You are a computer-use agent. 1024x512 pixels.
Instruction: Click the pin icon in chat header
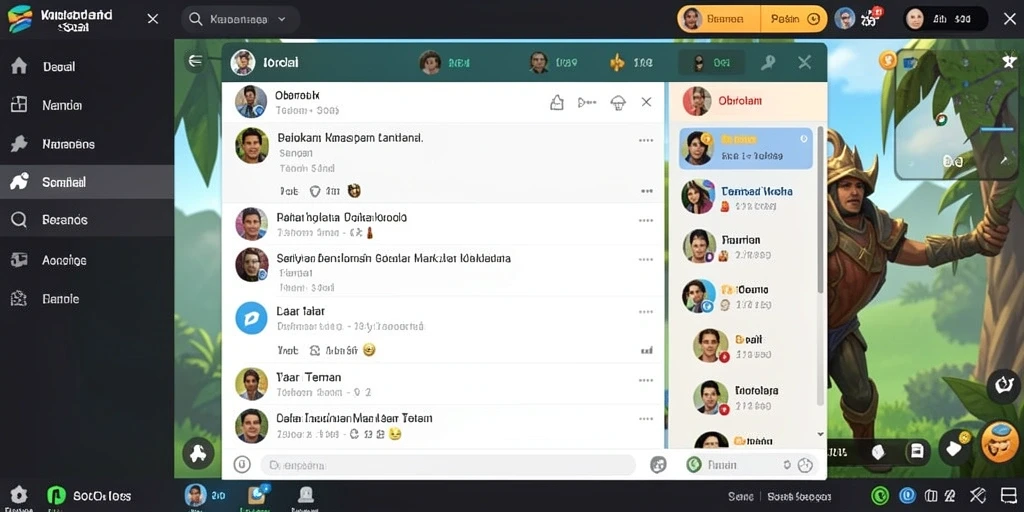[768, 63]
